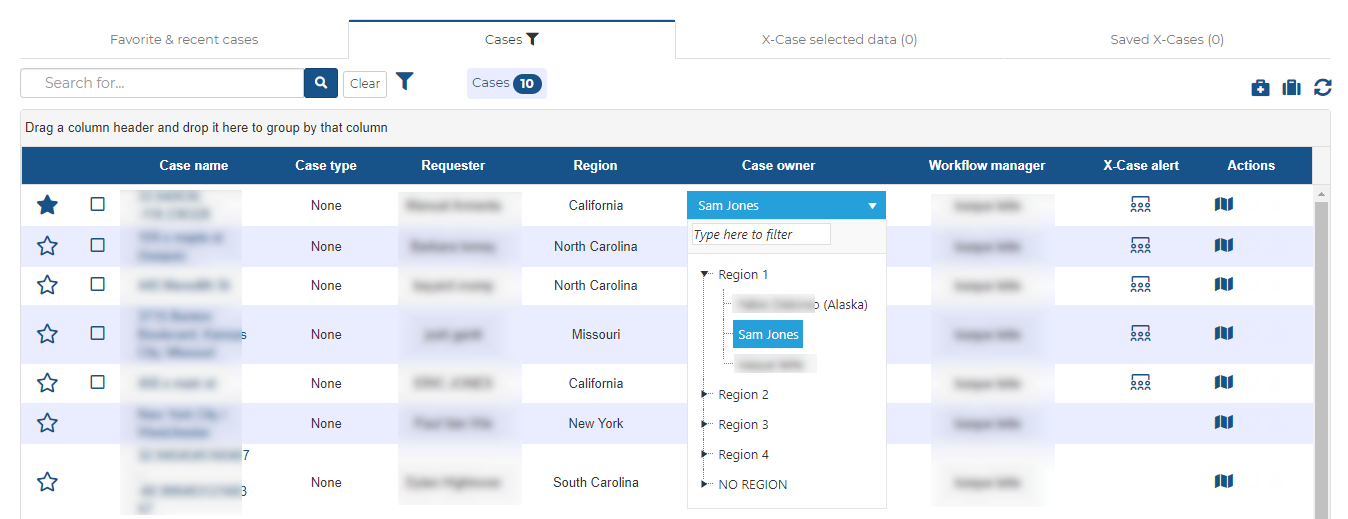The height and width of the screenshot is (519, 1348).
Task: Tick the checkbox in the first California row
Action: pyautogui.click(x=97, y=204)
